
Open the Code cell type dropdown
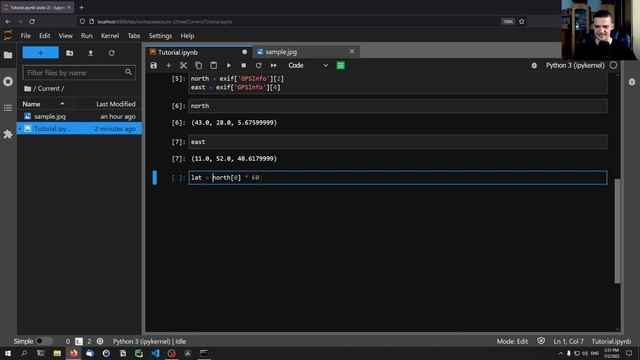pyautogui.click(x=308, y=65)
